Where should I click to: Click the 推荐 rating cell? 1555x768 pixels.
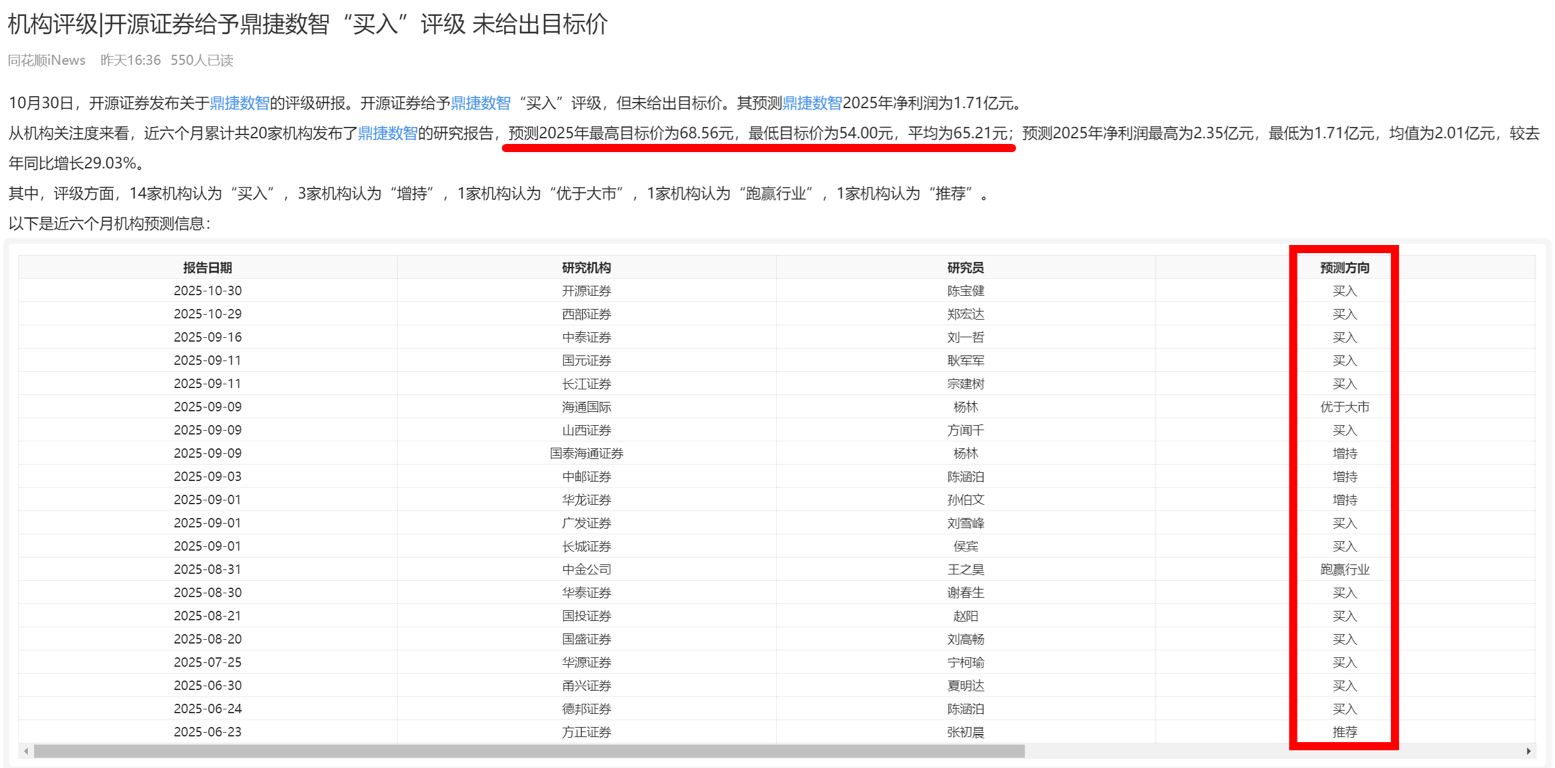click(1345, 732)
